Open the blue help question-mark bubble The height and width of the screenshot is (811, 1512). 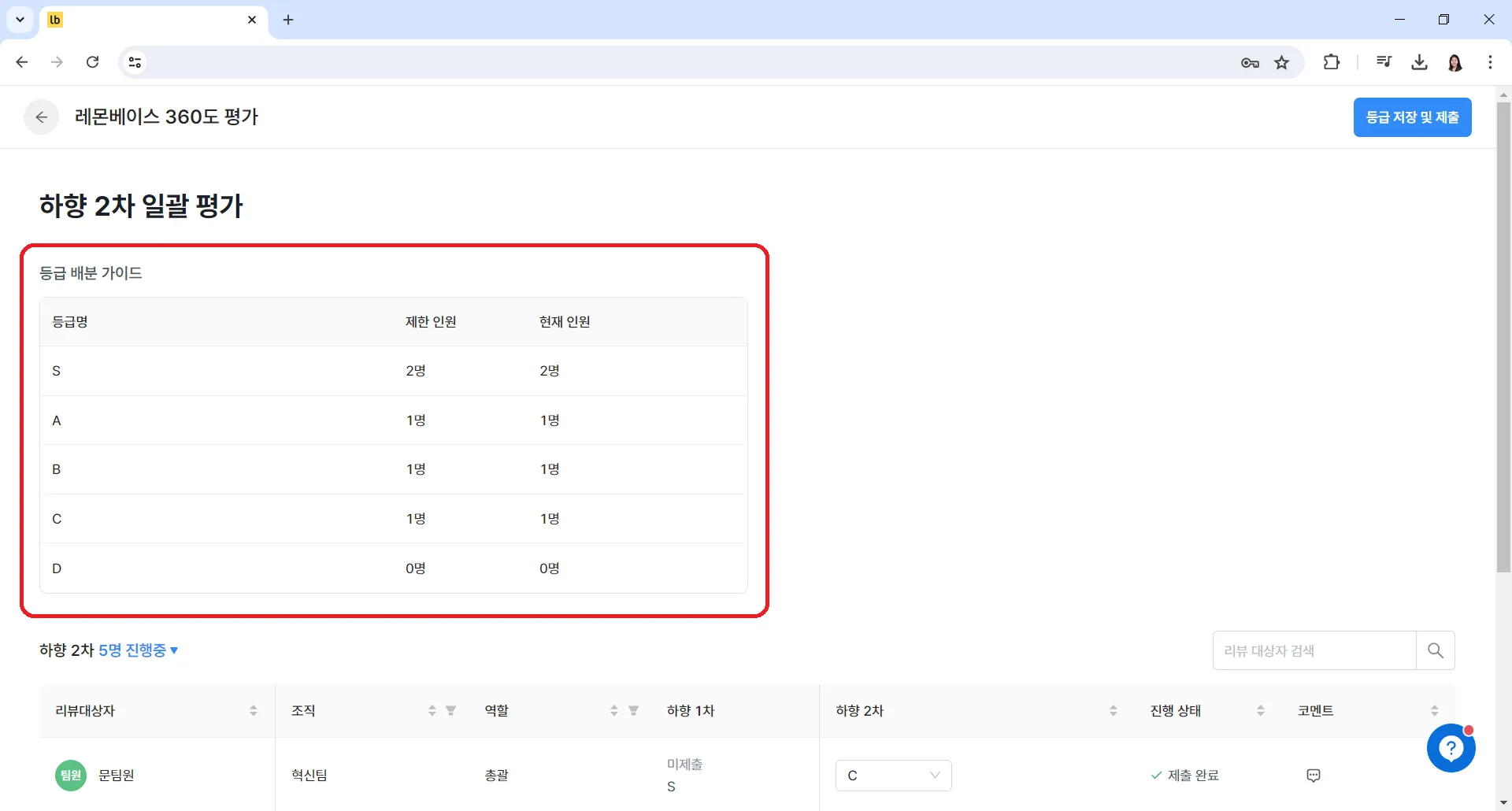pyautogui.click(x=1451, y=748)
